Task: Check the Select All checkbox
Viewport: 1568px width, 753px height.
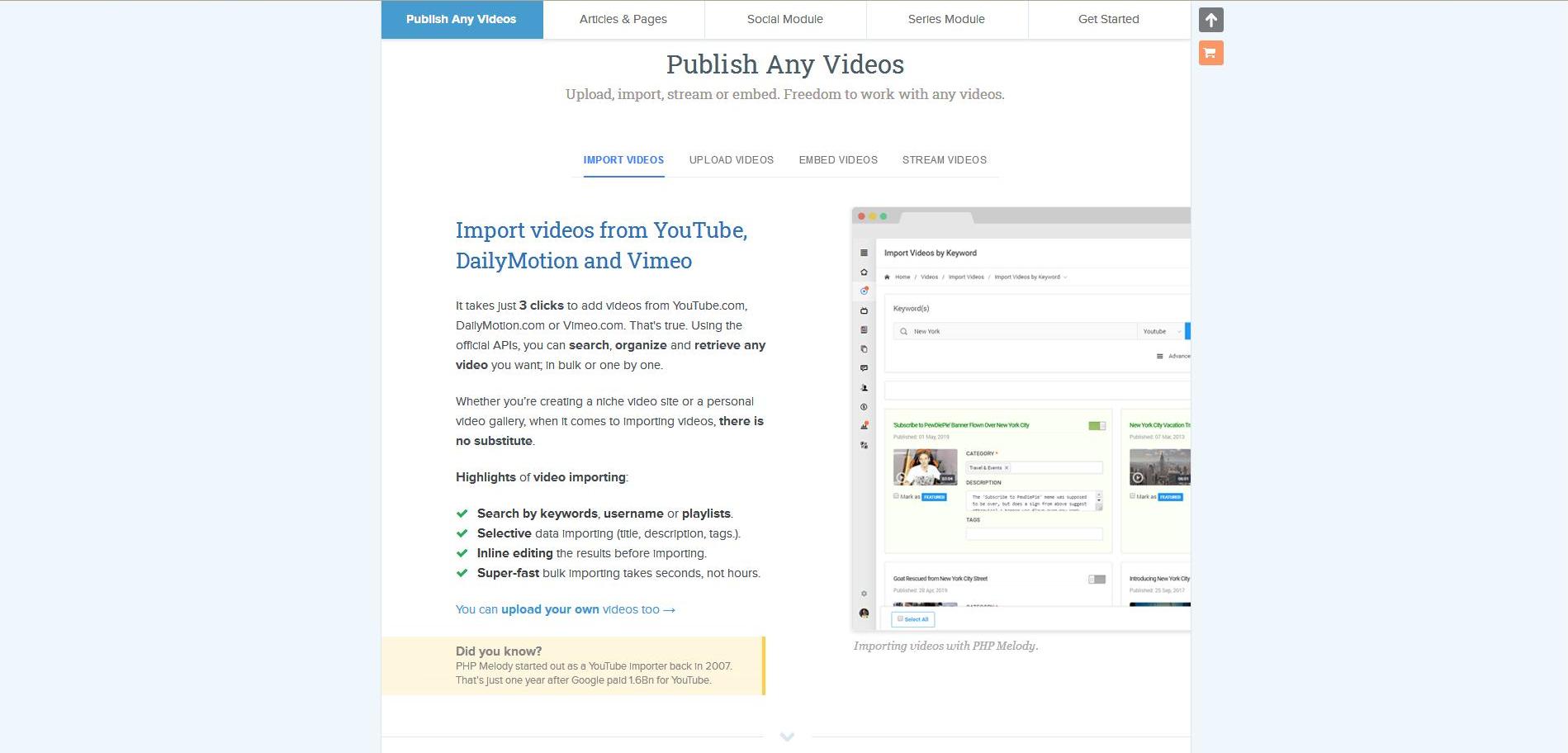Action: [x=900, y=618]
